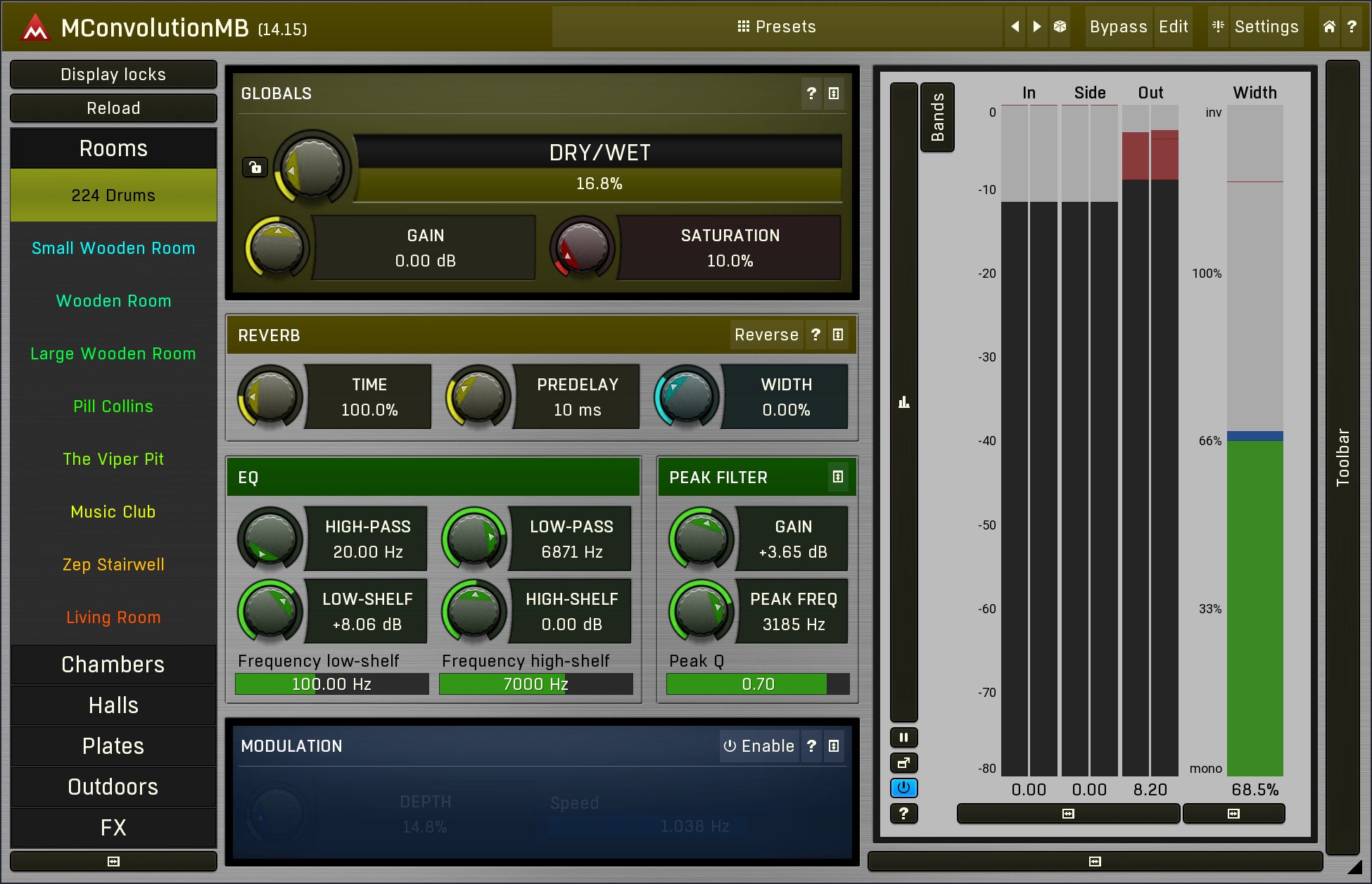Open GLOBALS panel help question mark
Viewport: 1372px width, 884px height.
811,94
